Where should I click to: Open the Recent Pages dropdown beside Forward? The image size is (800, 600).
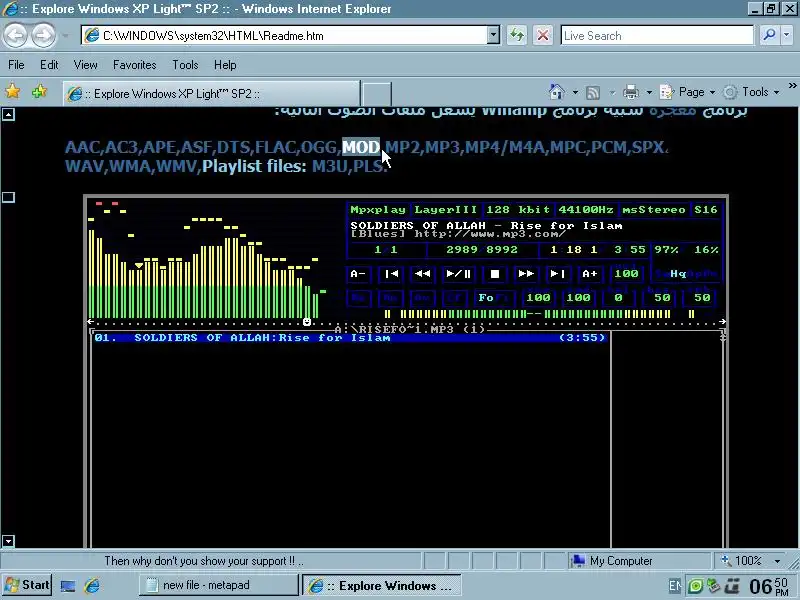coord(65,36)
